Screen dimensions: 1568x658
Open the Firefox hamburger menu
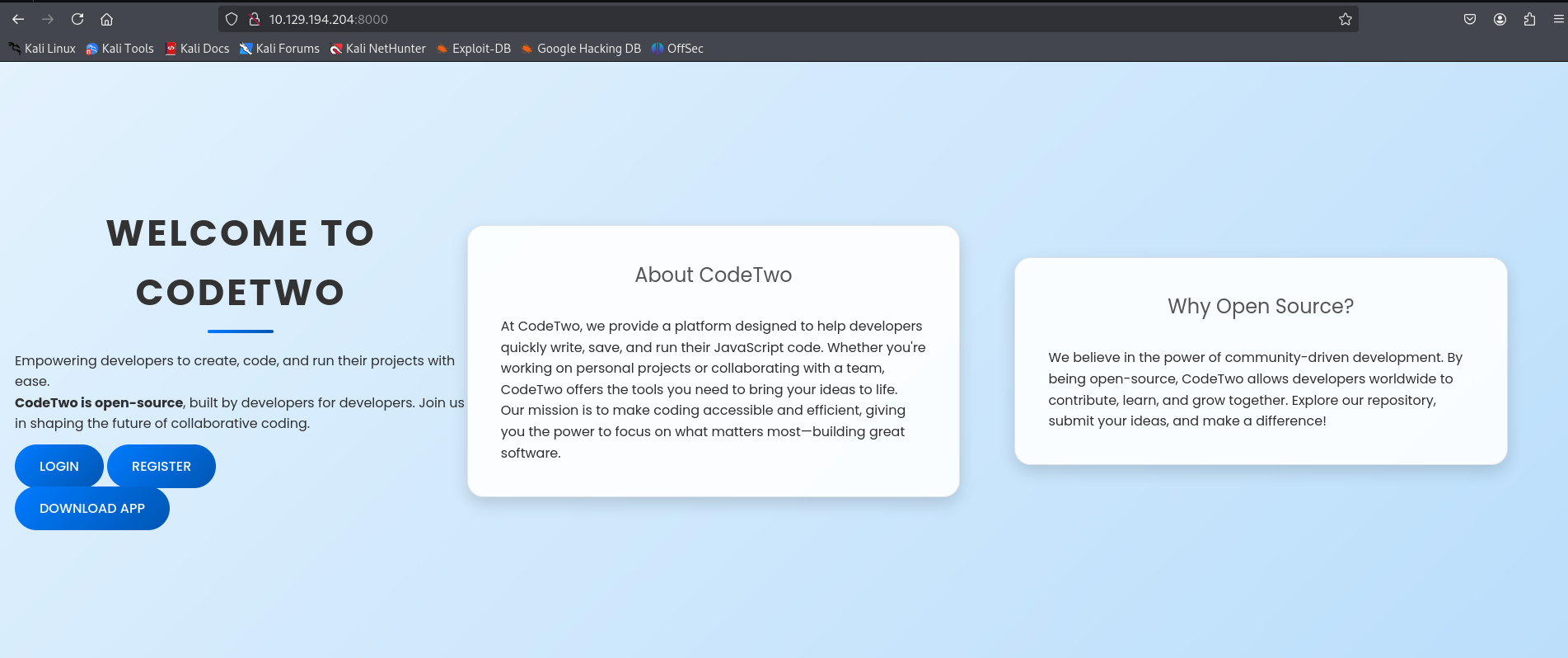click(x=1558, y=19)
